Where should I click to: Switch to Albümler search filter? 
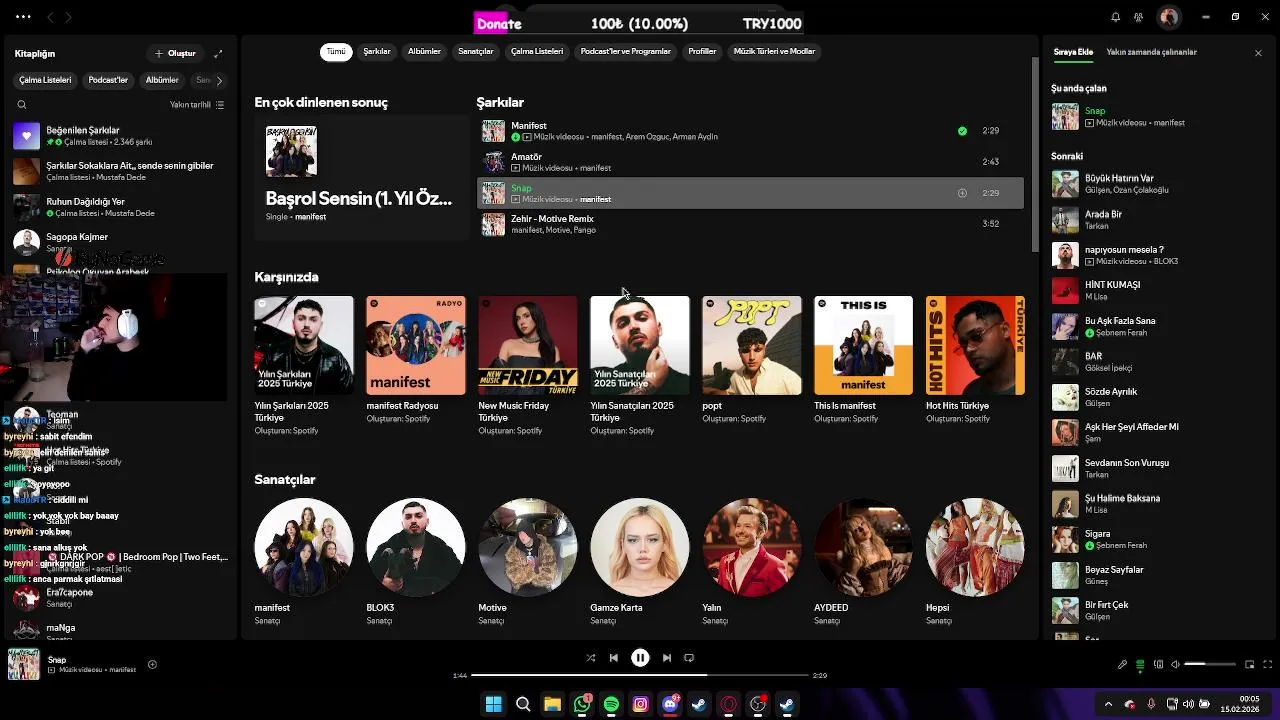[424, 52]
